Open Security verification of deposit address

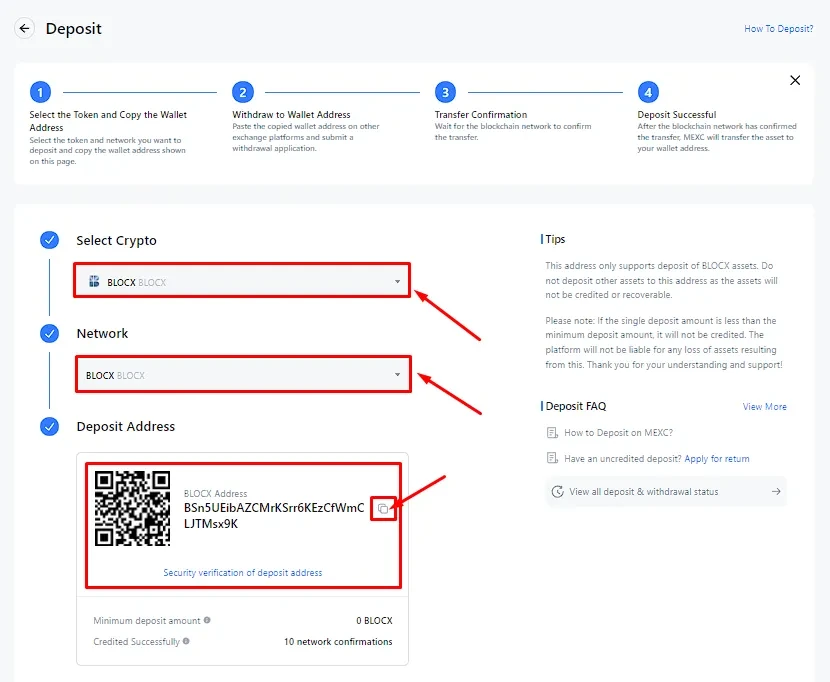[x=243, y=573]
